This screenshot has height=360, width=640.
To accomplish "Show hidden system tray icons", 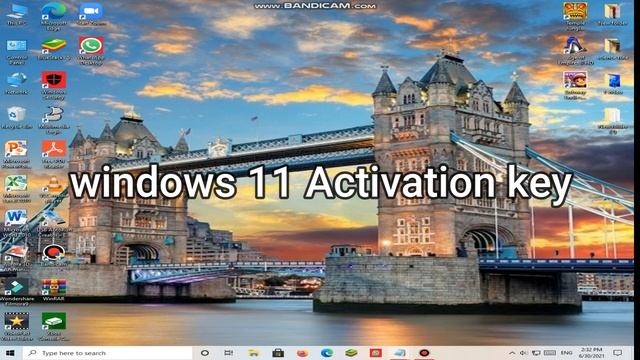I will (512, 353).
